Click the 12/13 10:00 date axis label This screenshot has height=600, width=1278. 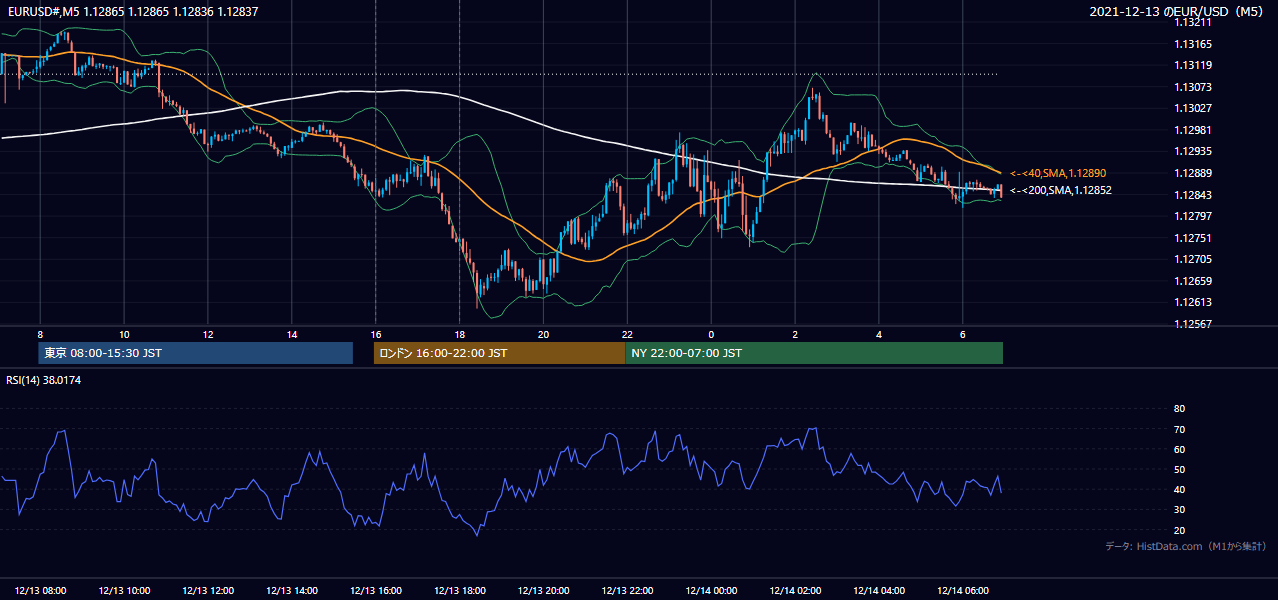tap(125, 591)
